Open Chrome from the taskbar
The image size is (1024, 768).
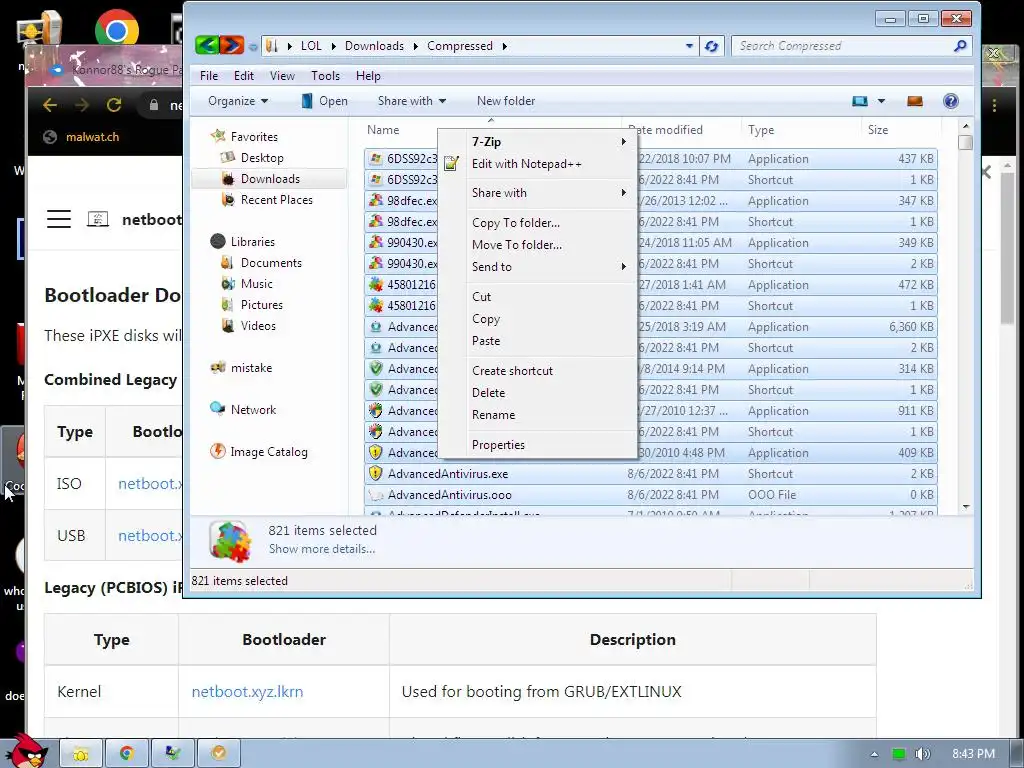127,753
